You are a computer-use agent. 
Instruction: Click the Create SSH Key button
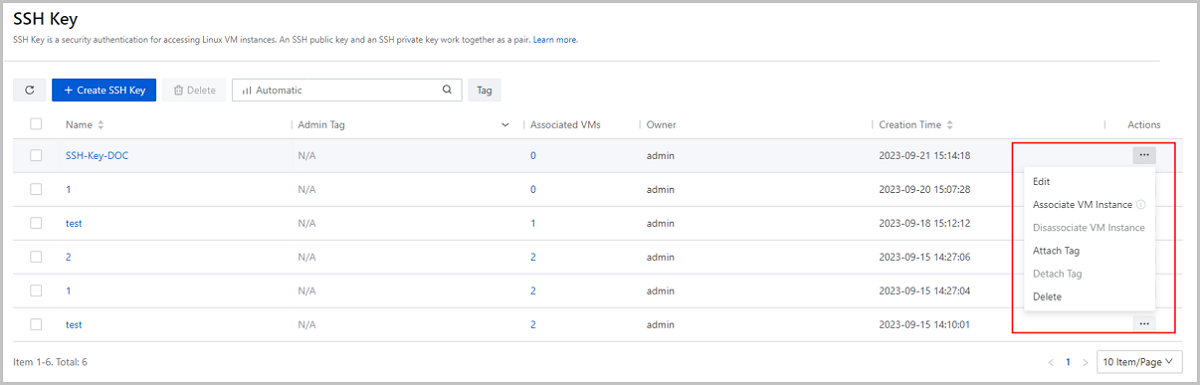point(104,90)
